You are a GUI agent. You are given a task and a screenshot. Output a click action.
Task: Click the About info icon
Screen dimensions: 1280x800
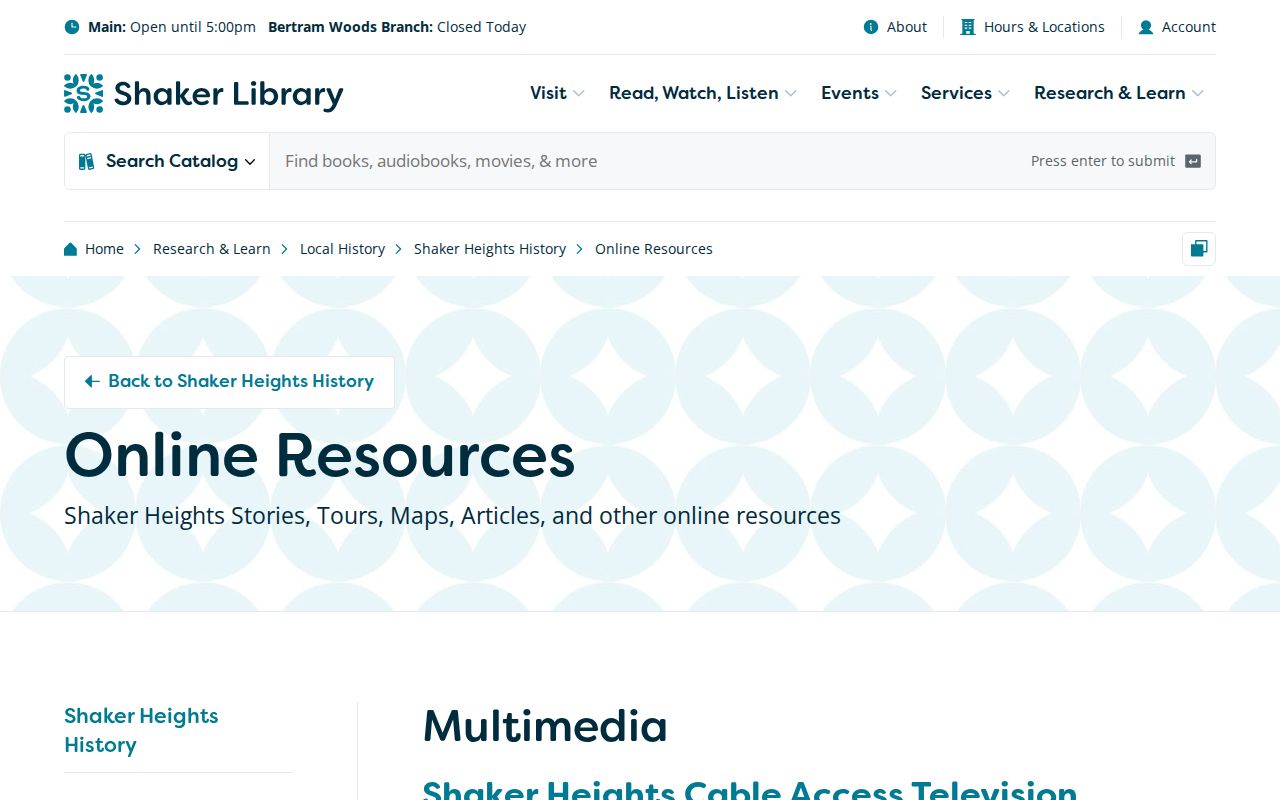pyautogui.click(x=871, y=27)
